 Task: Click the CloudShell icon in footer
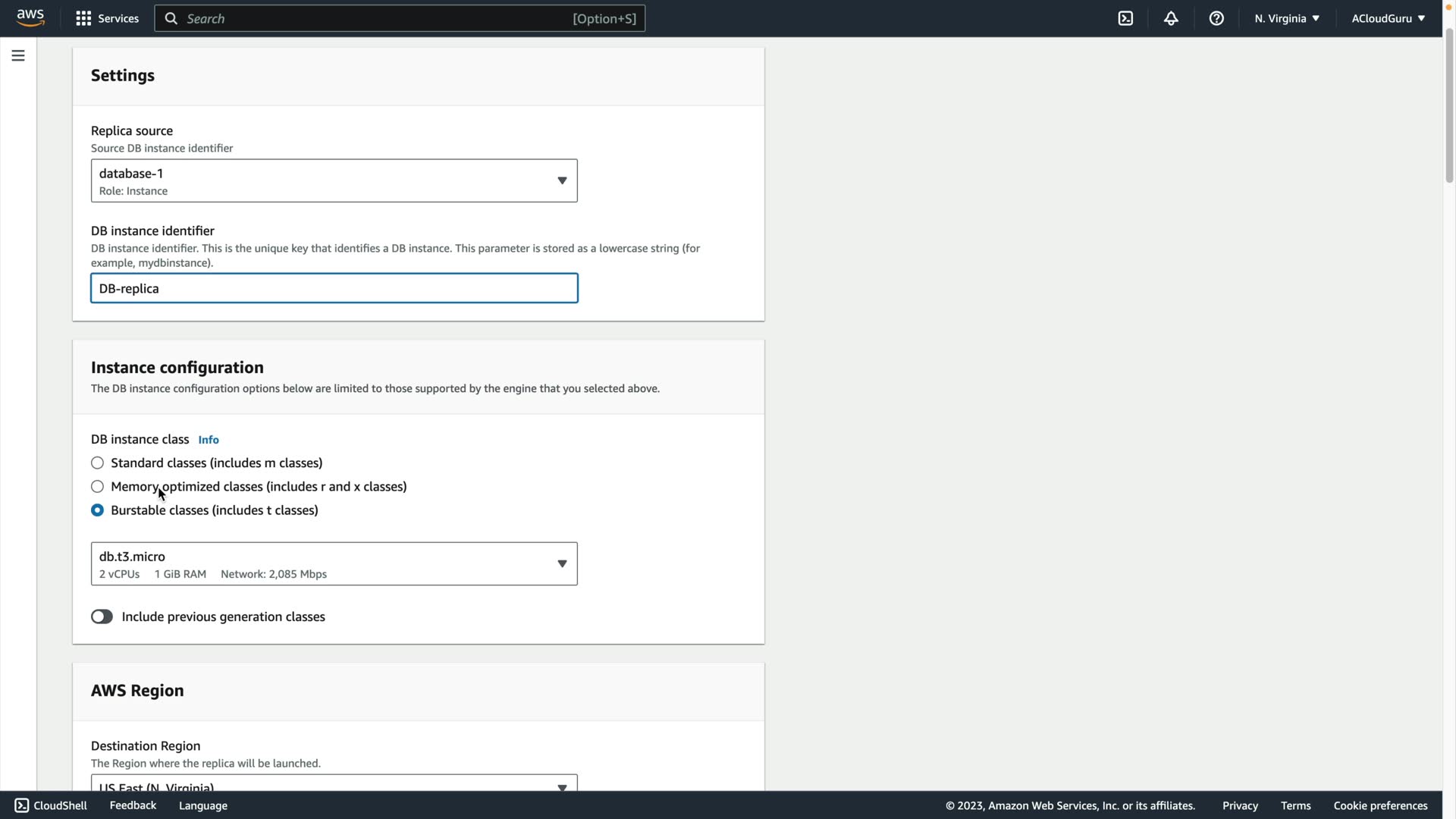22,805
